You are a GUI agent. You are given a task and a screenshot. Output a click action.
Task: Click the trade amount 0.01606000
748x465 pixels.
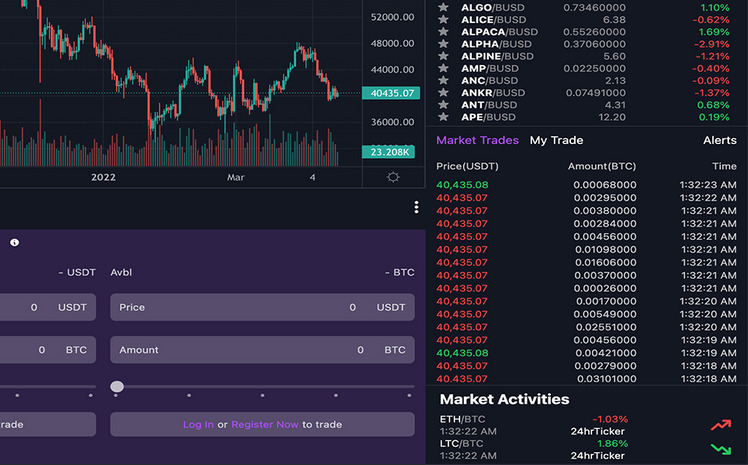pyautogui.click(x=605, y=262)
